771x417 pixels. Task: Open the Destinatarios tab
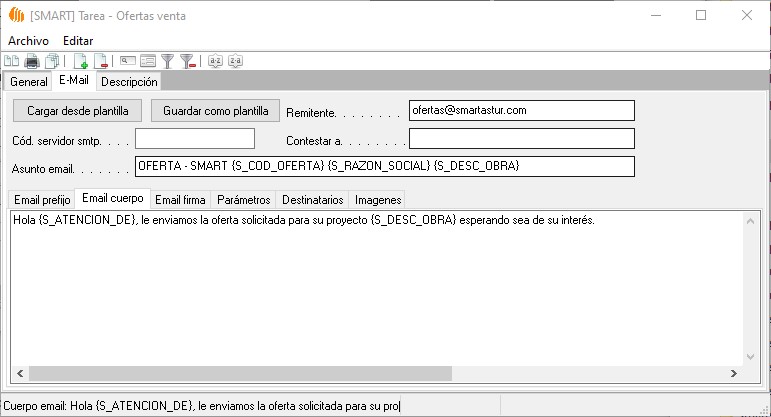(x=313, y=199)
